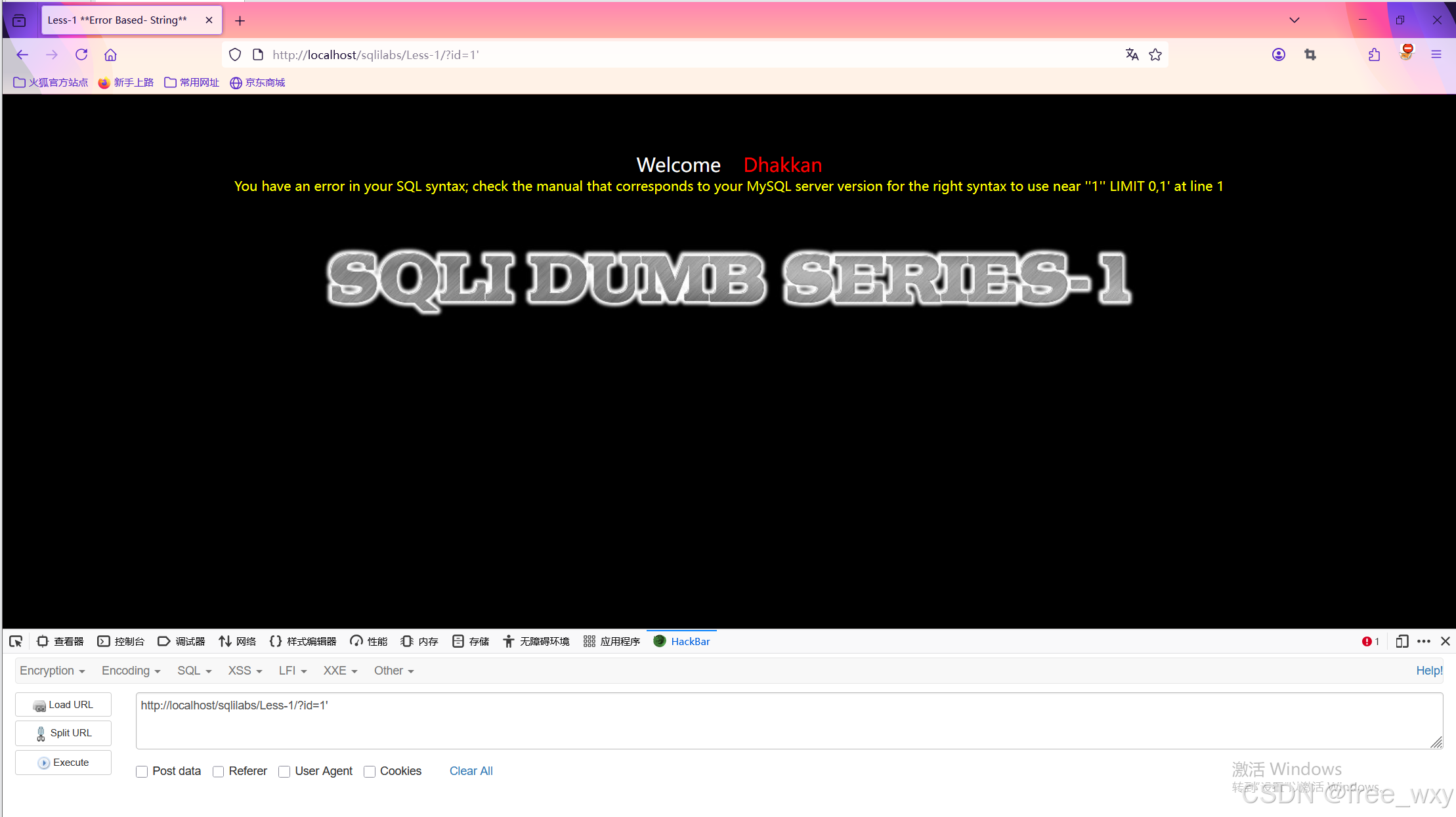Expand the Encryption dropdown menu
This screenshot has height=817, width=1456.
(x=53, y=671)
